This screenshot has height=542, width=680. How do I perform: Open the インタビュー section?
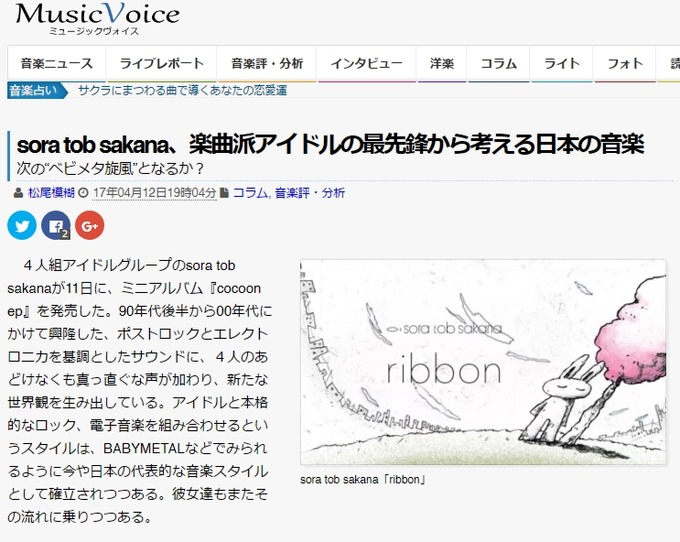[367, 64]
